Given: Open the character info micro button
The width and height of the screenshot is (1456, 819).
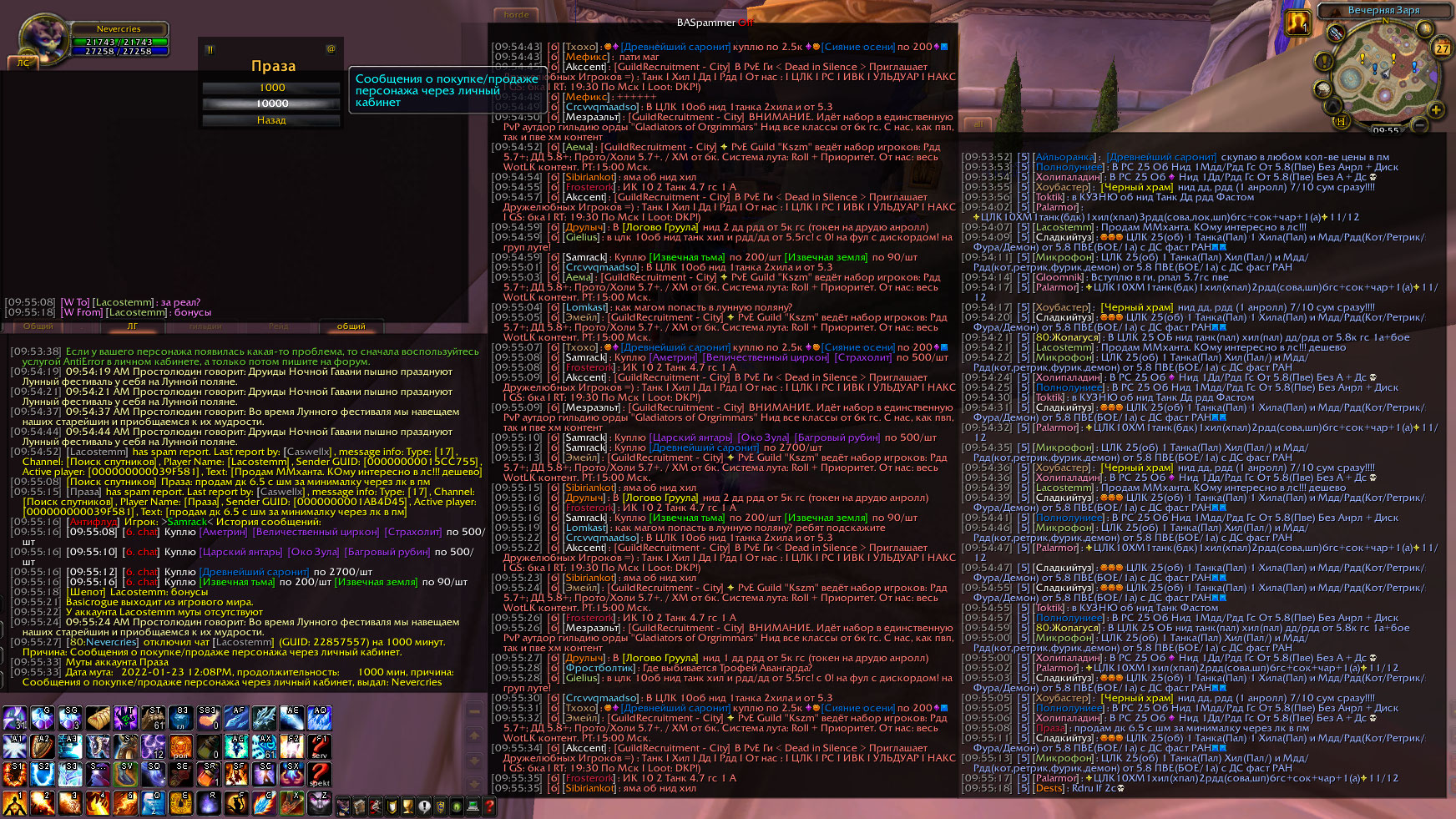Looking at the screenshot, I should (343, 806).
